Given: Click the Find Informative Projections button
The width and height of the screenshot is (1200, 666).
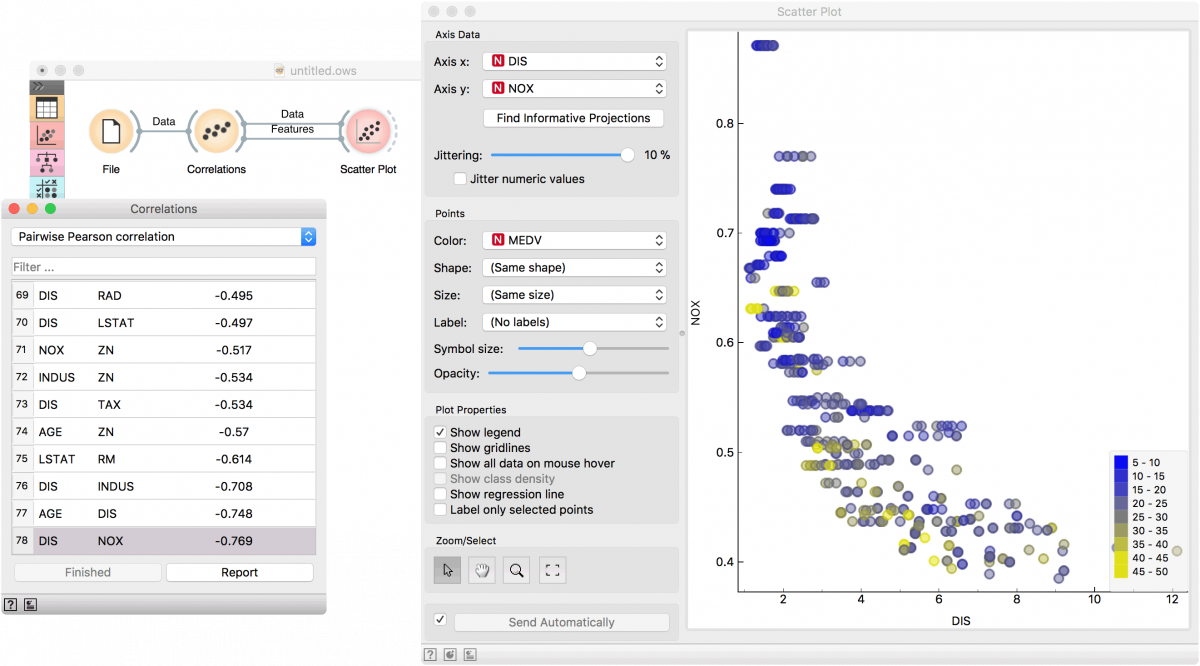Looking at the screenshot, I should click(572, 118).
